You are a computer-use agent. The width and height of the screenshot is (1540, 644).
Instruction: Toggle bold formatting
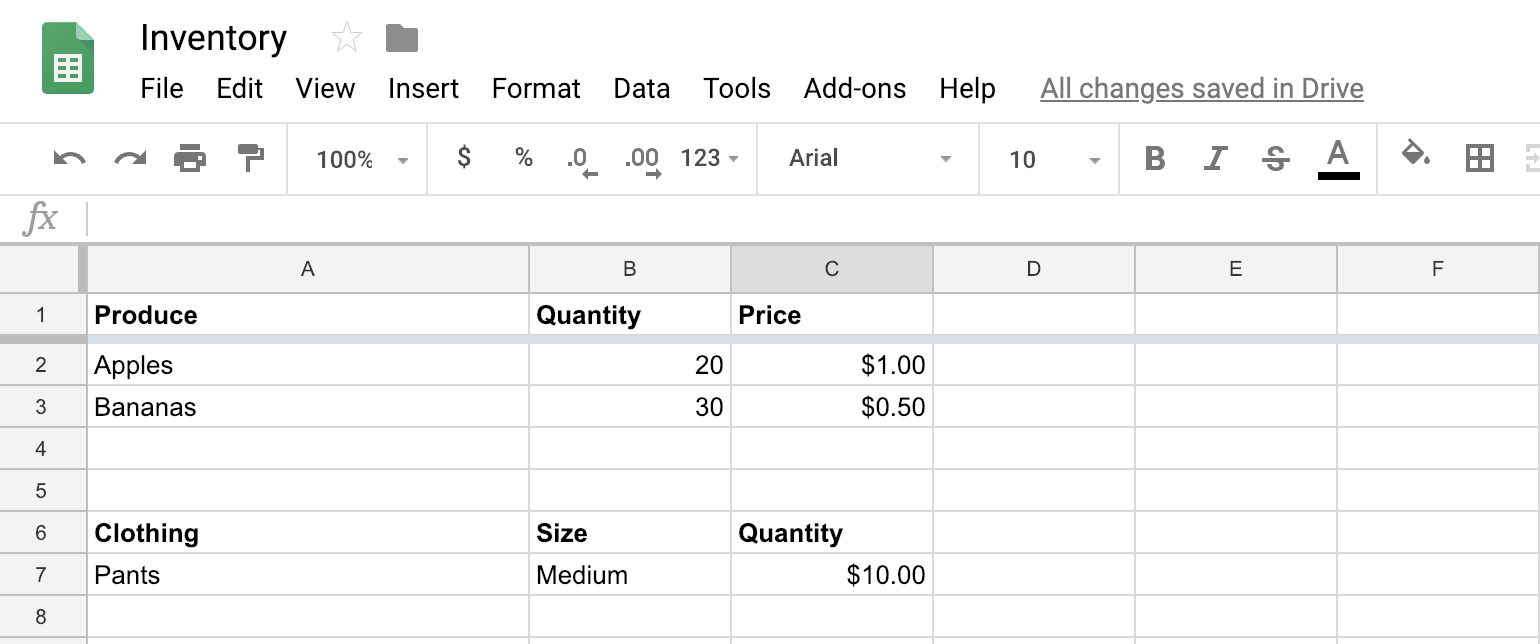[x=1155, y=158]
